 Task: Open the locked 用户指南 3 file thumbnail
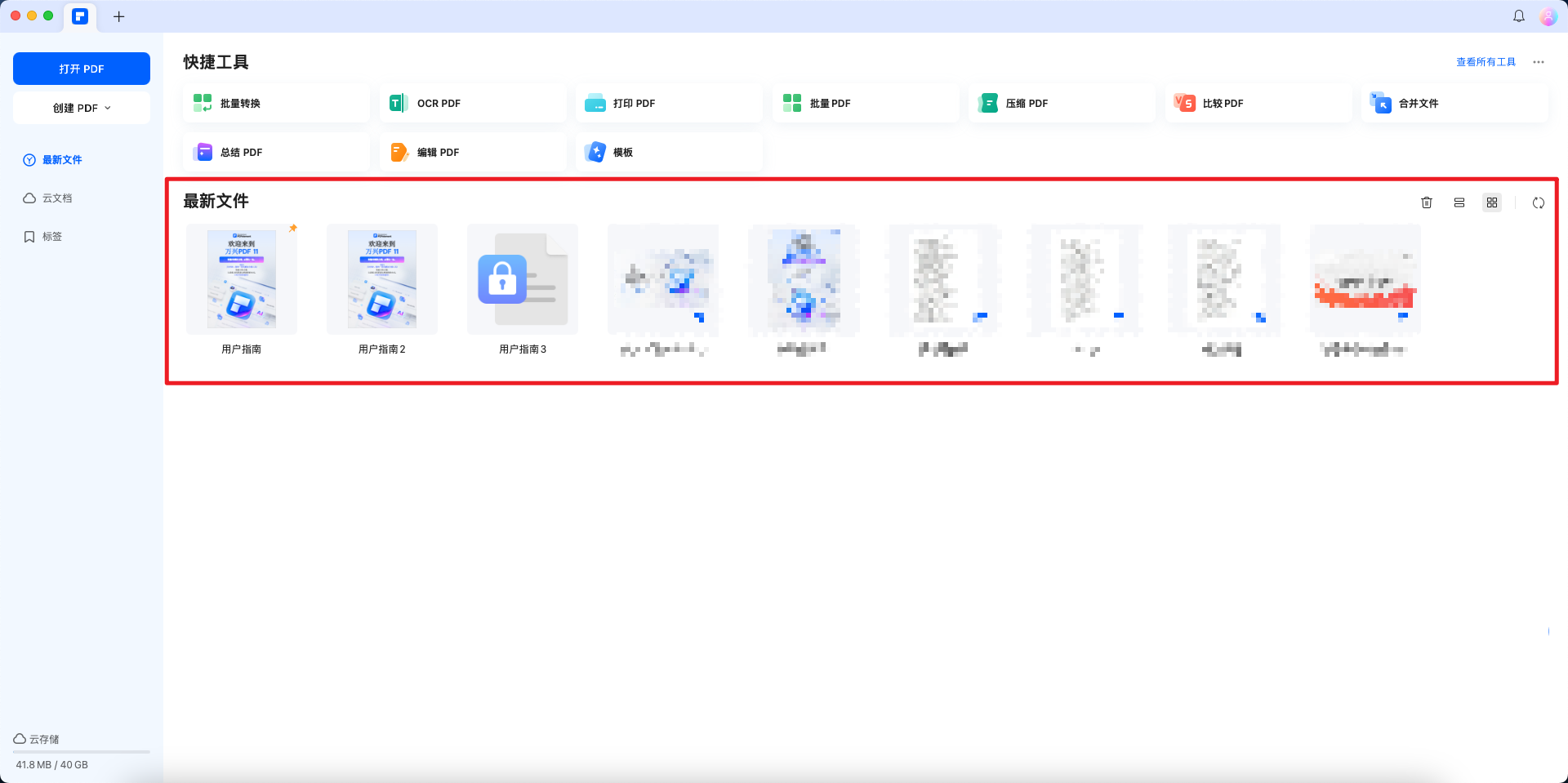pyautogui.click(x=523, y=279)
